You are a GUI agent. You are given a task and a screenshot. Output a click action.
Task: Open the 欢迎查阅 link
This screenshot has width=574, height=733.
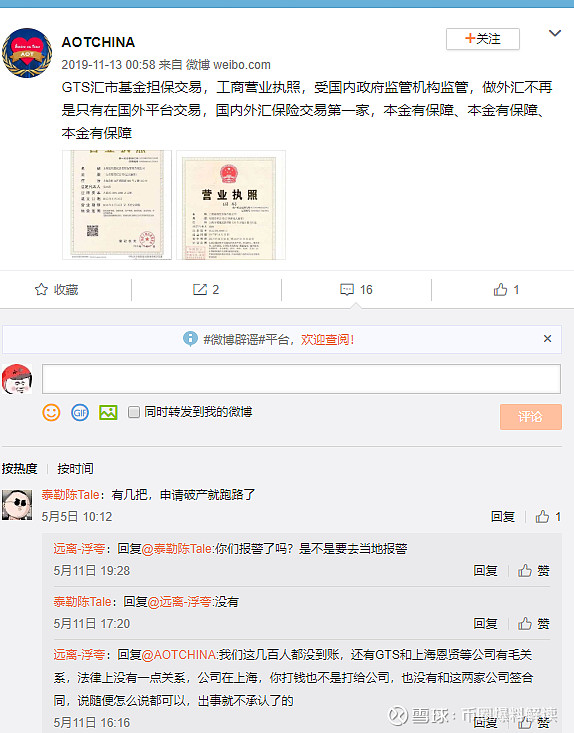(x=327, y=339)
